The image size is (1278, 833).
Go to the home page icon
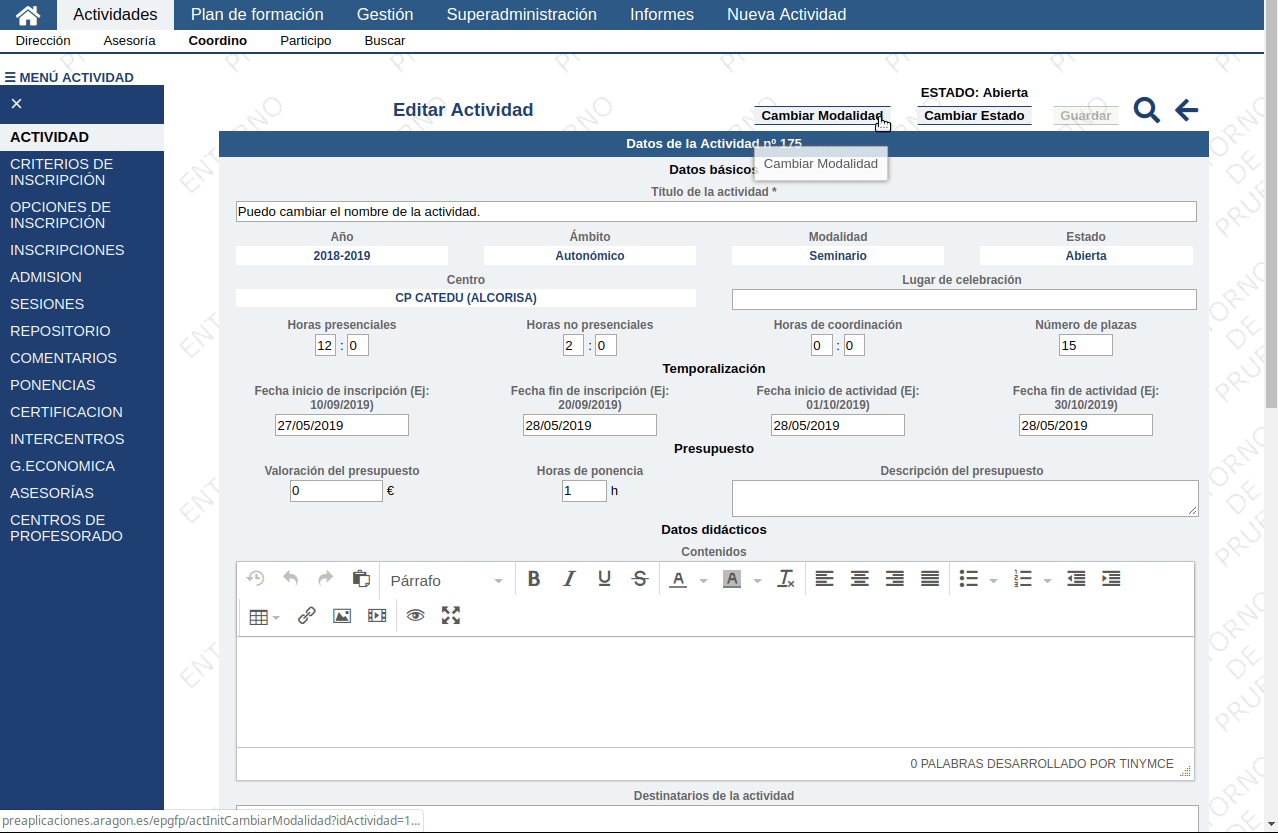[x=28, y=15]
